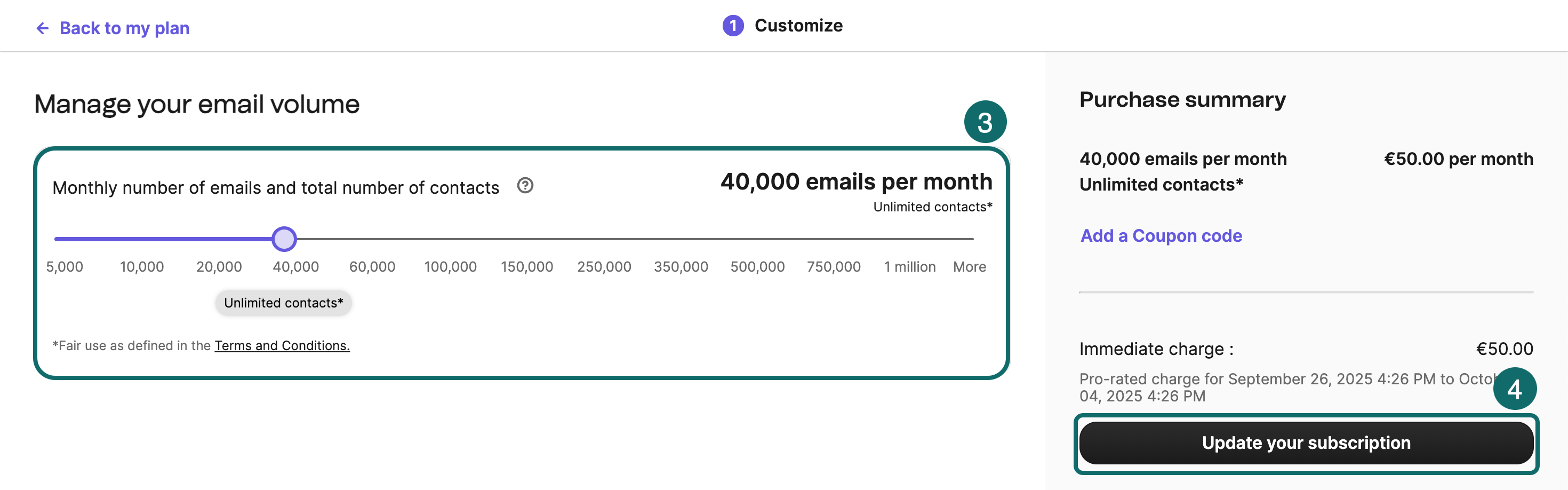Click the email volume slider handle
1568x490 pixels.
point(284,239)
